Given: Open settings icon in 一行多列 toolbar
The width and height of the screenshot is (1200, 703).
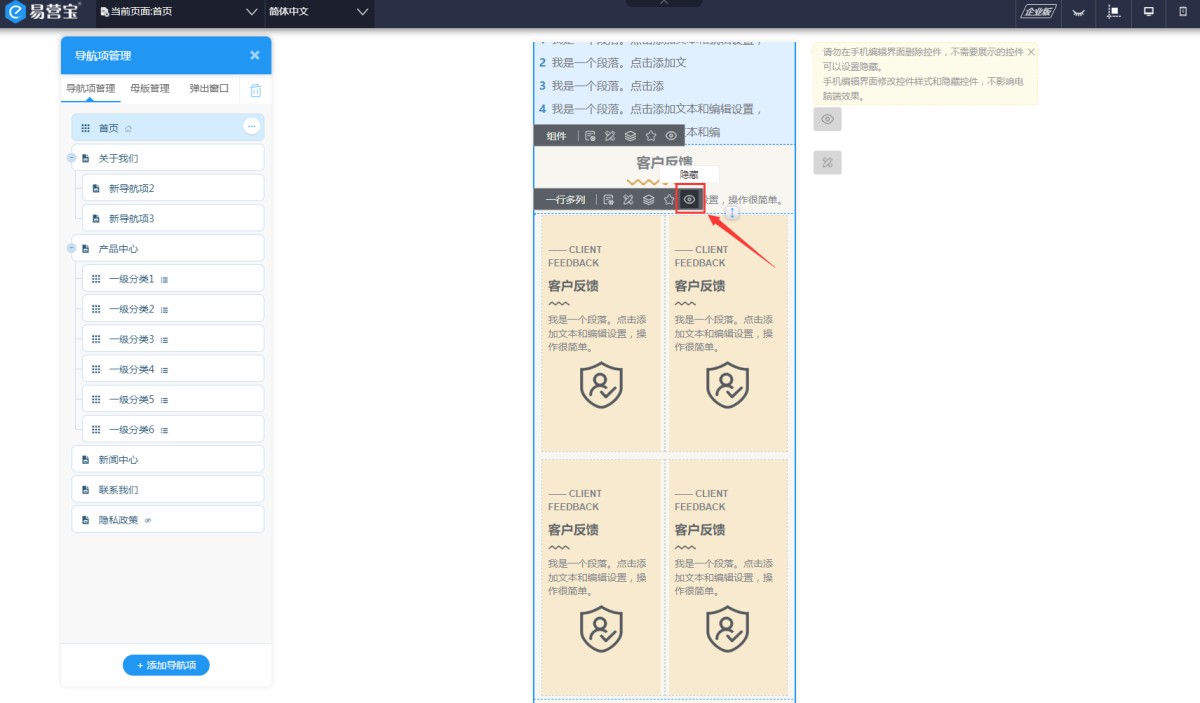Looking at the screenshot, I should pyautogui.click(x=608, y=200).
